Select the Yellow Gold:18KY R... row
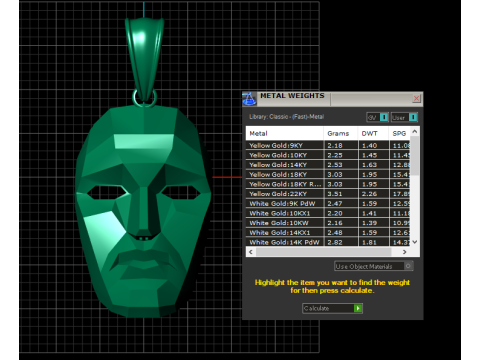This screenshot has width=480, height=360. (328, 184)
